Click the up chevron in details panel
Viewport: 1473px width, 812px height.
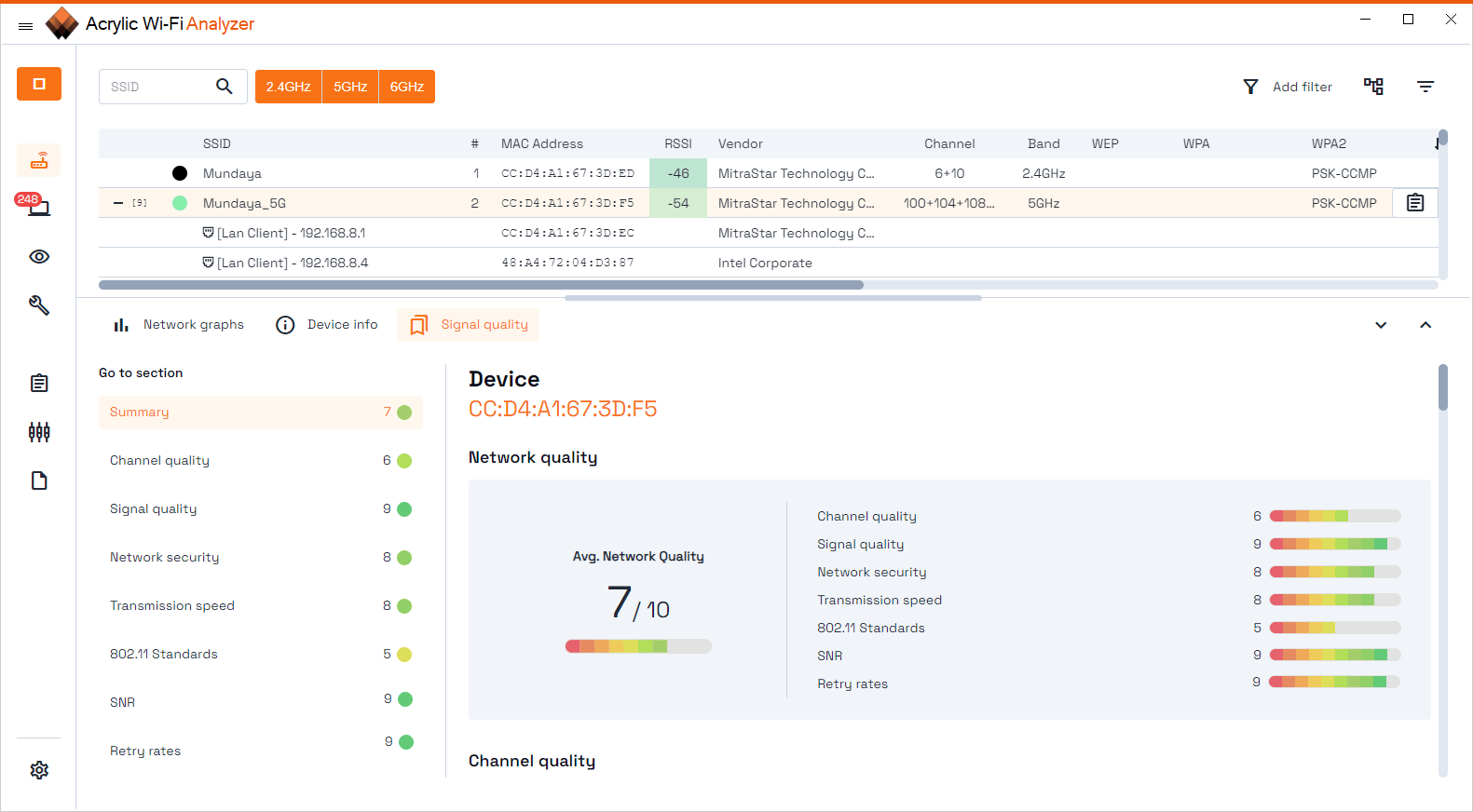click(1425, 325)
